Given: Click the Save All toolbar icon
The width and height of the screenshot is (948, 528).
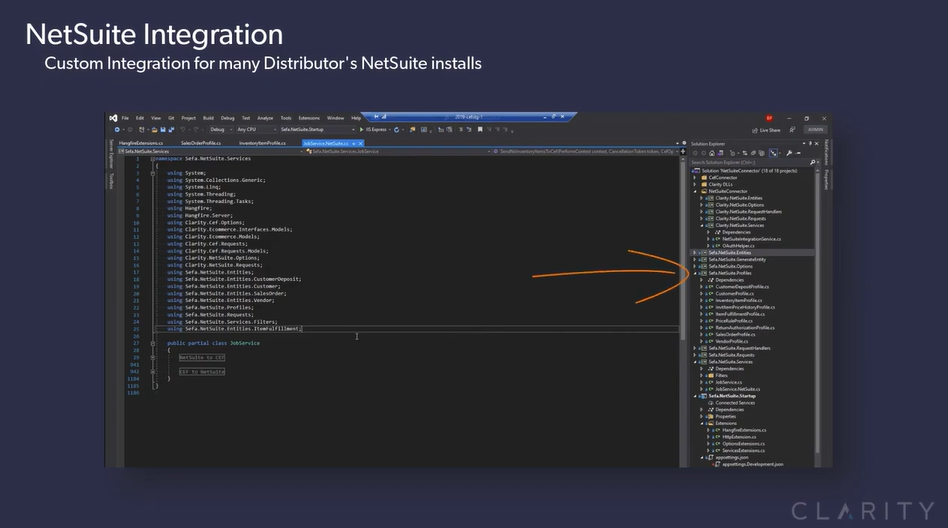Looking at the screenshot, I should [171, 129].
